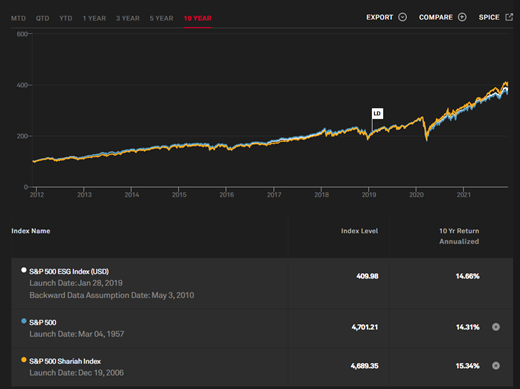
Task: Remove S&P 500 from comparison
Action: (x=496, y=327)
